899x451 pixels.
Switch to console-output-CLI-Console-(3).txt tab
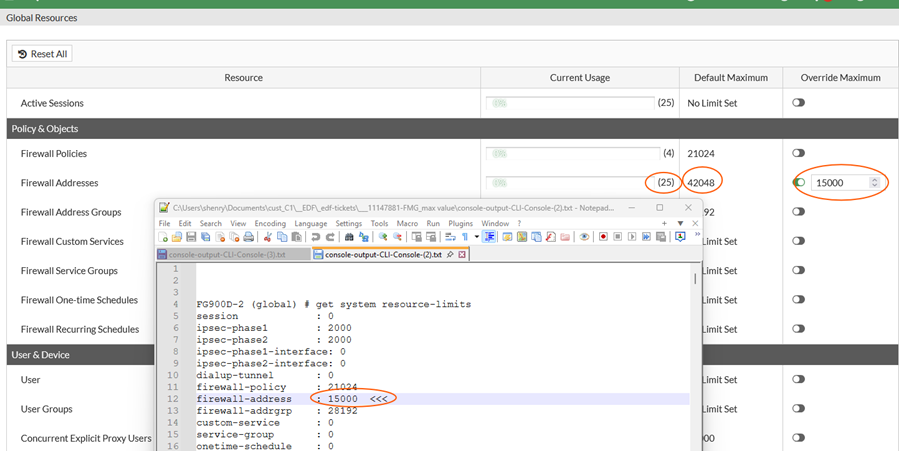pos(226,255)
